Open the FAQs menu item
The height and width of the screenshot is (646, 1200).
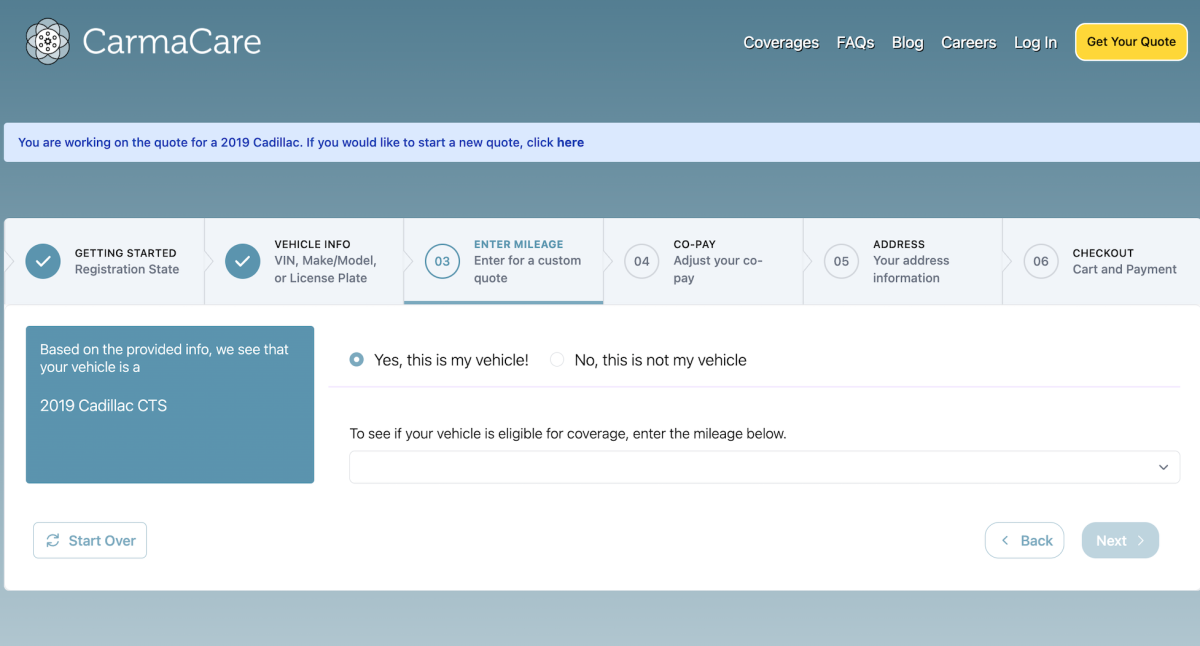click(x=855, y=42)
